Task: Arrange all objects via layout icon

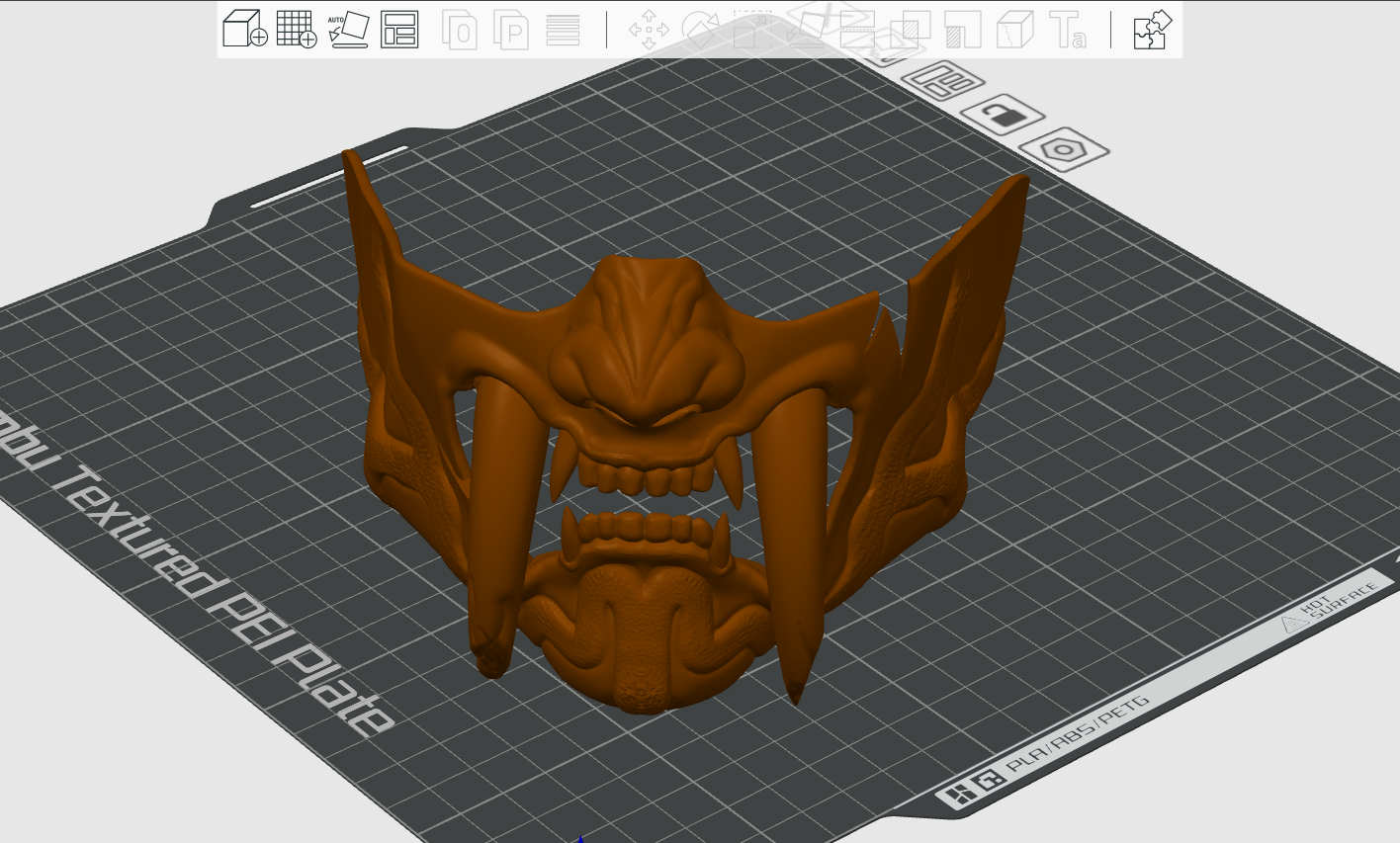Action: point(399,30)
